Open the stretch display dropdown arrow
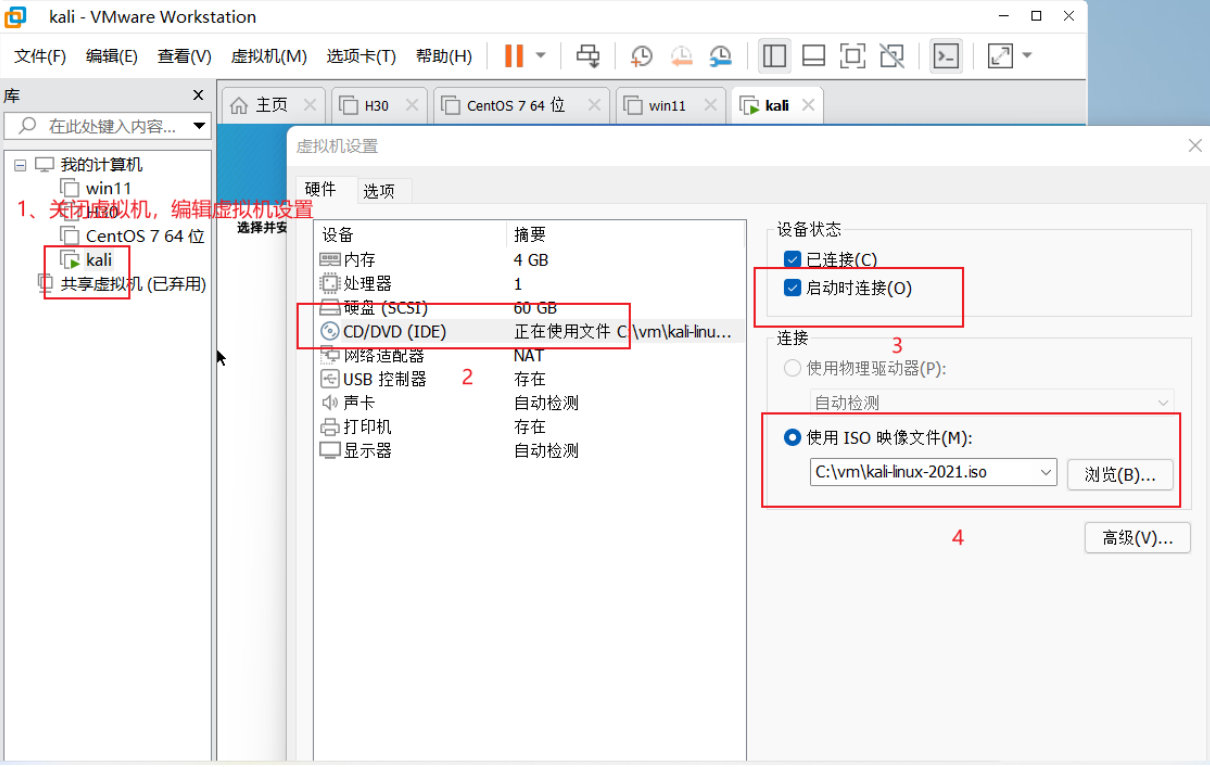The image size is (1210, 767). [1026, 56]
